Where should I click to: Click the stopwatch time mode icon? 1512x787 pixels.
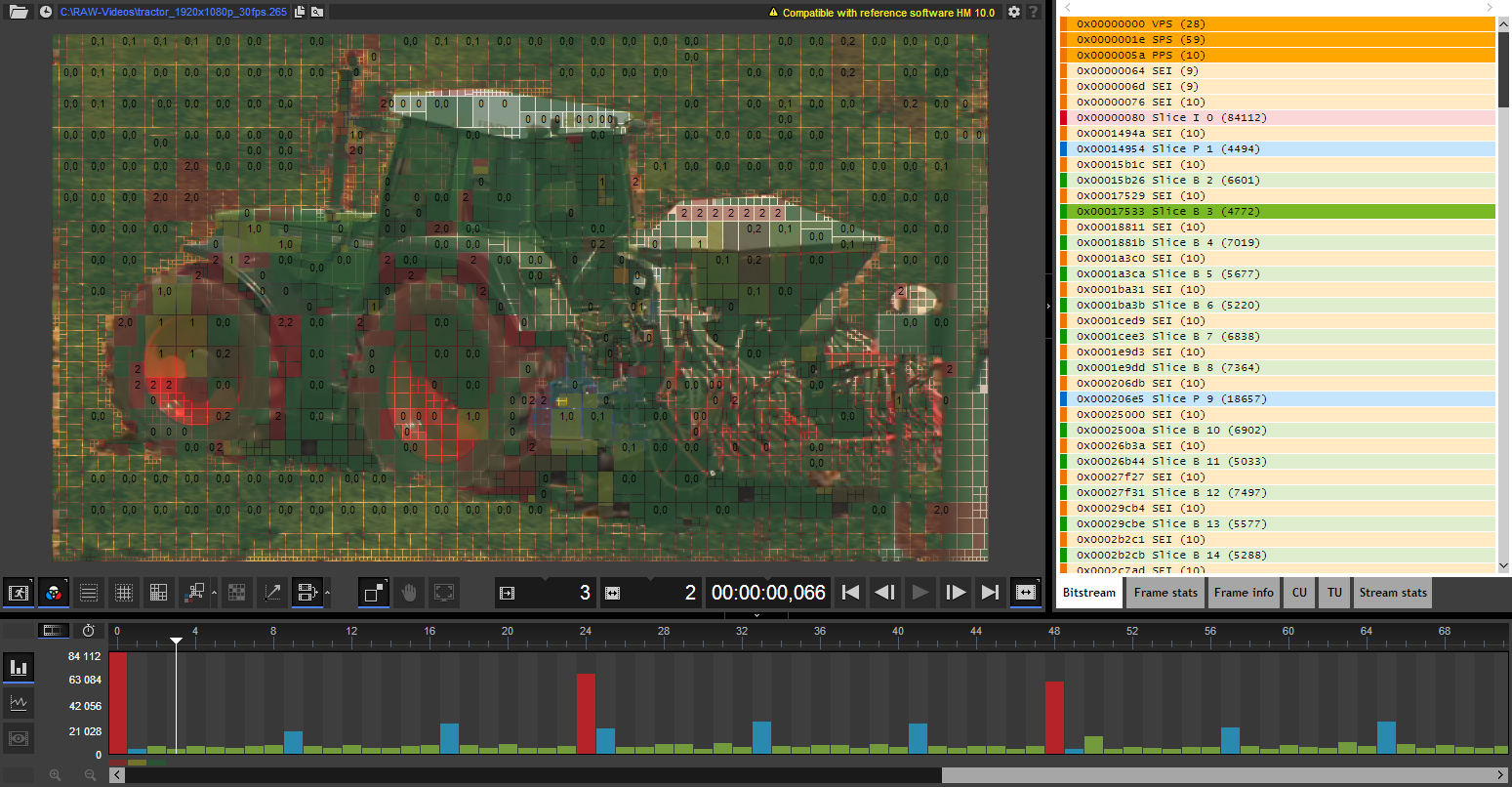89,631
